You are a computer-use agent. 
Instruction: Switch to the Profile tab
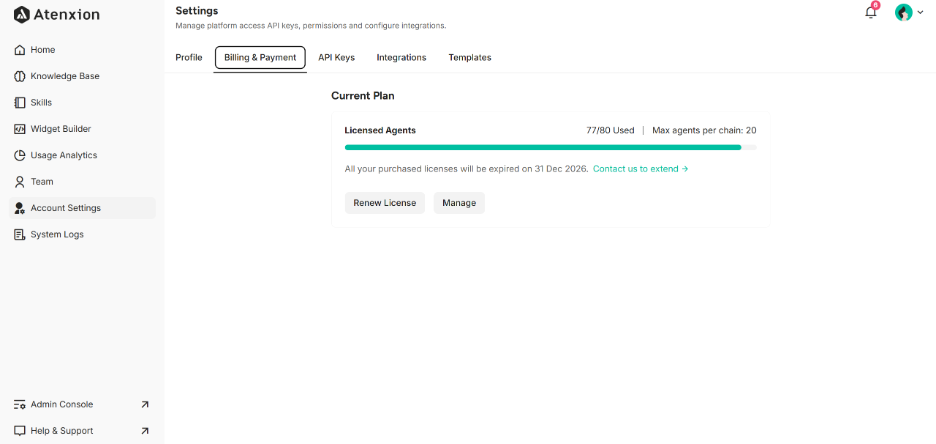tap(189, 58)
